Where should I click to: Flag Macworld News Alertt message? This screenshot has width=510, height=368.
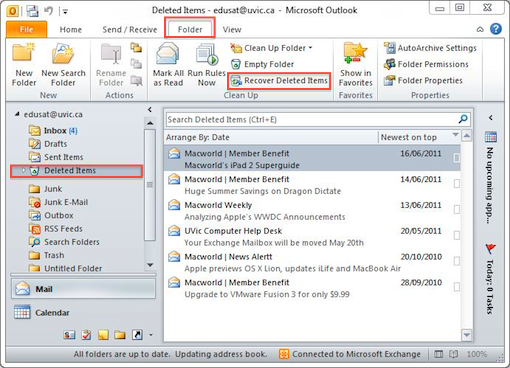(457, 261)
